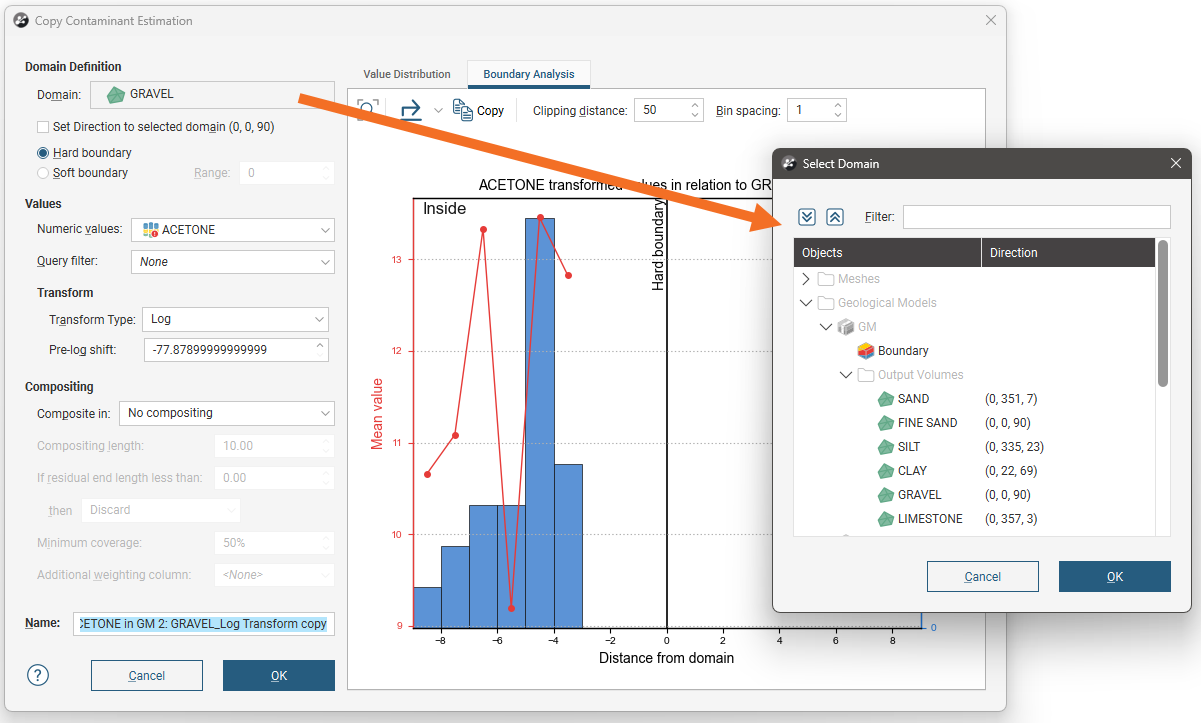Click the Copy chart button
This screenshot has height=723, width=1201.
coord(478,110)
